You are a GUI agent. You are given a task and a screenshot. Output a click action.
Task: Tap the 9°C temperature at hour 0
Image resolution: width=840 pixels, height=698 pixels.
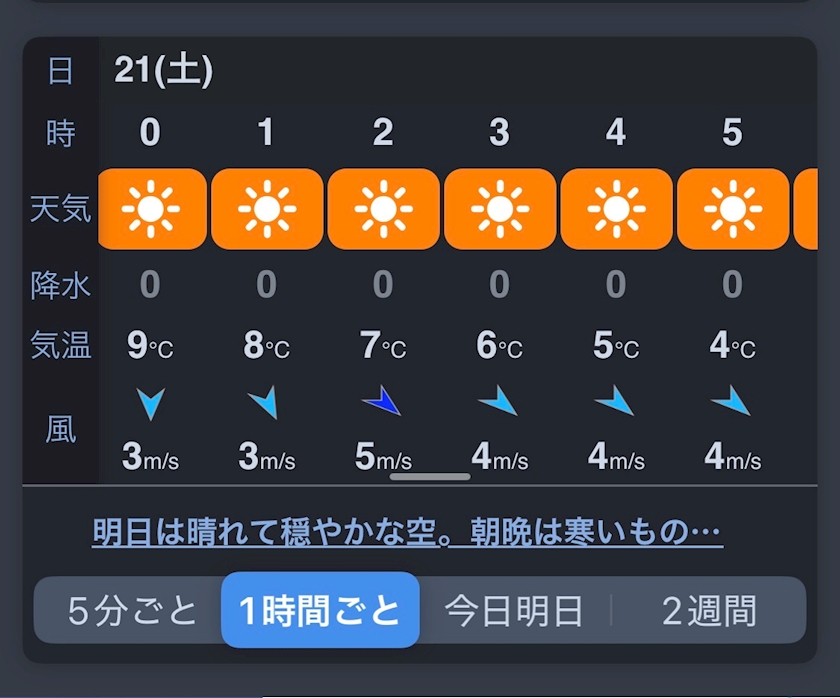pos(150,346)
